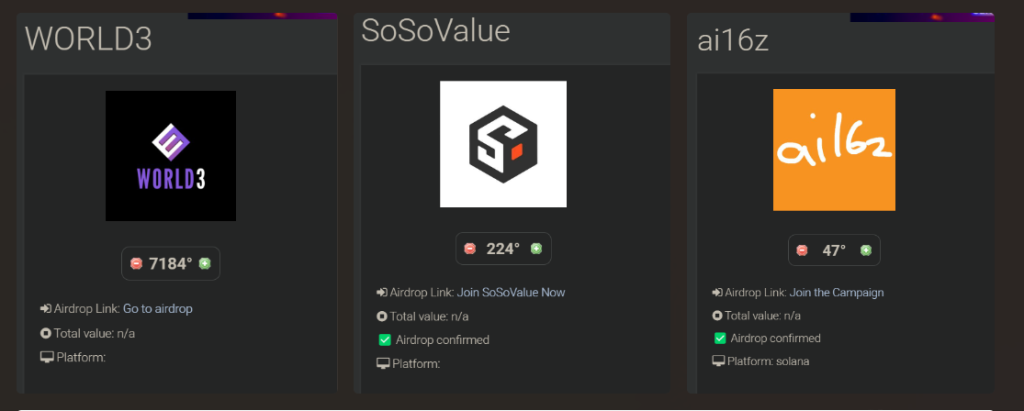
Task: Downvote SoSoValue with the red minus icon
Action: click(x=470, y=248)
